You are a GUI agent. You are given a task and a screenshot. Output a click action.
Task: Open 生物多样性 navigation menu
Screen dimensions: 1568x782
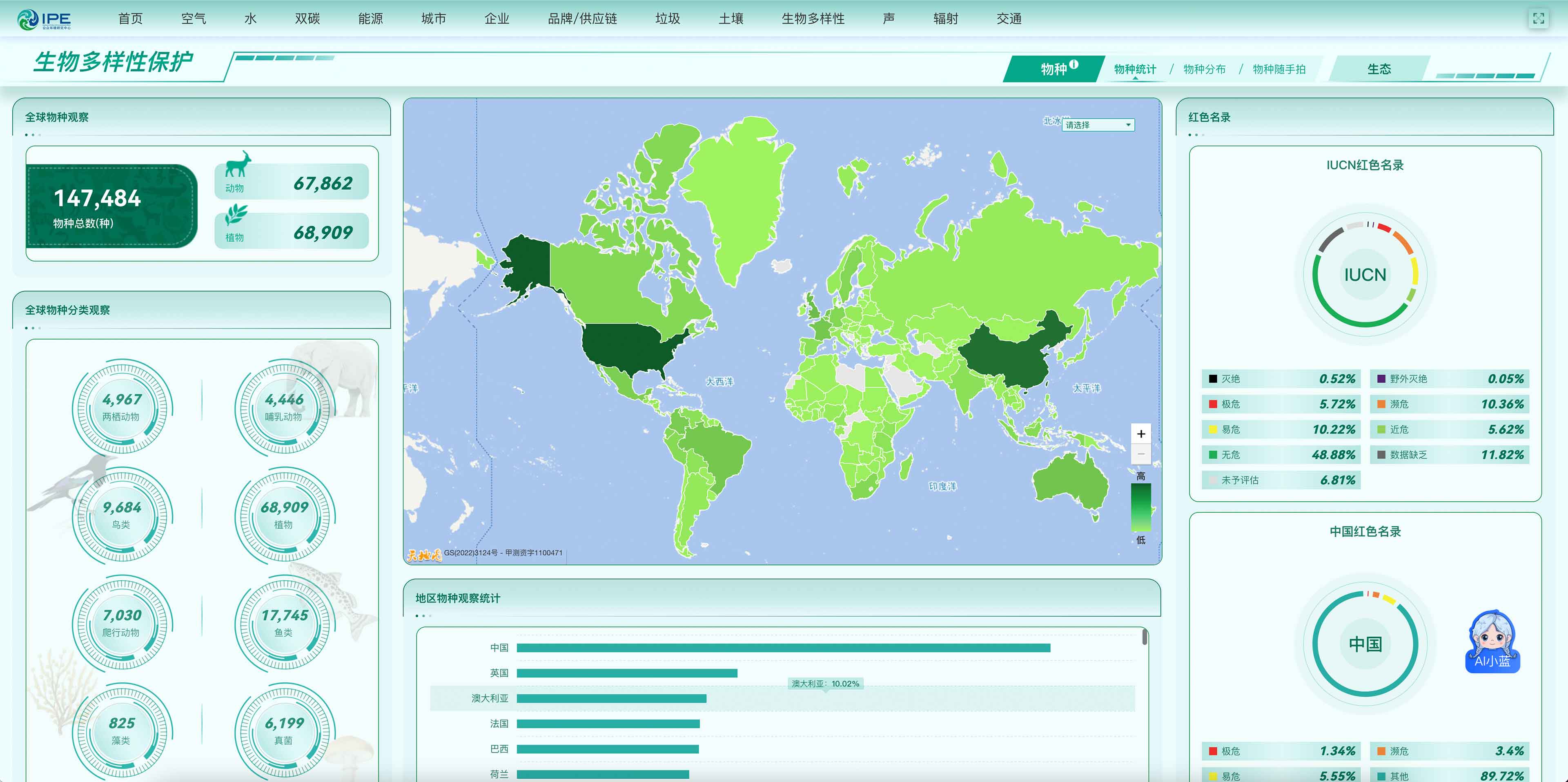[x=813, y=19]
